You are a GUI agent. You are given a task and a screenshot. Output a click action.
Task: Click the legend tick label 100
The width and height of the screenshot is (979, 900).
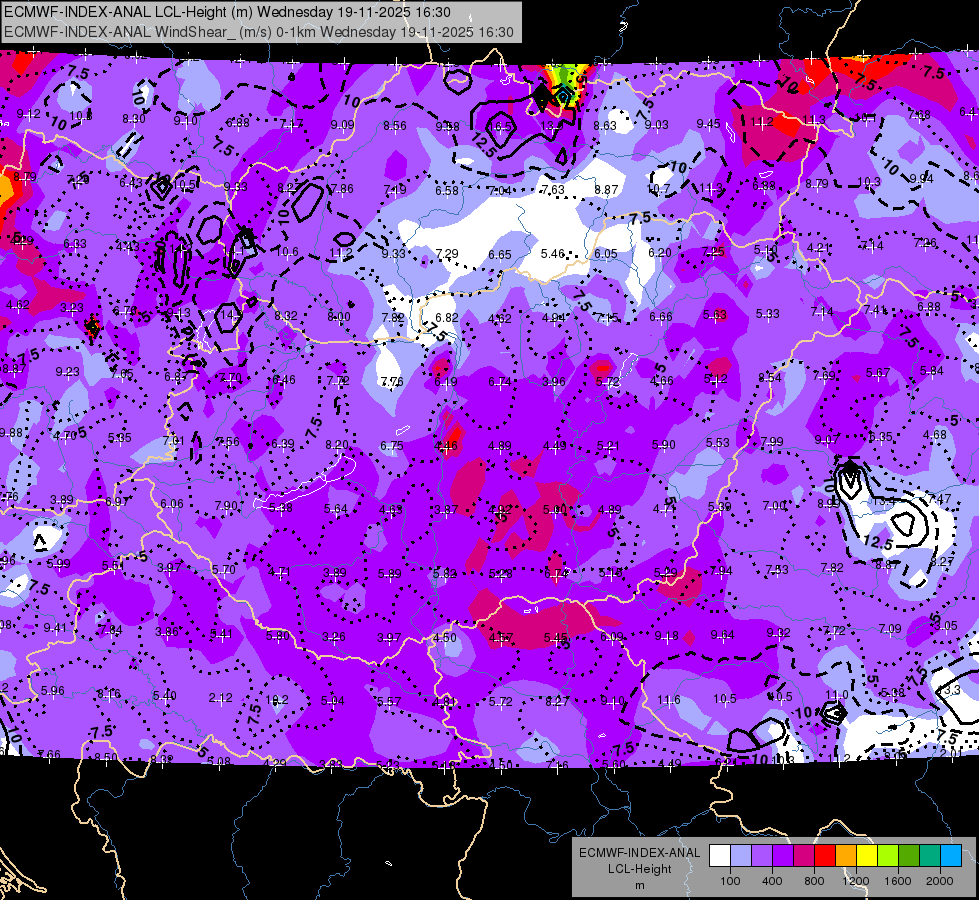[x=730, y=881]
